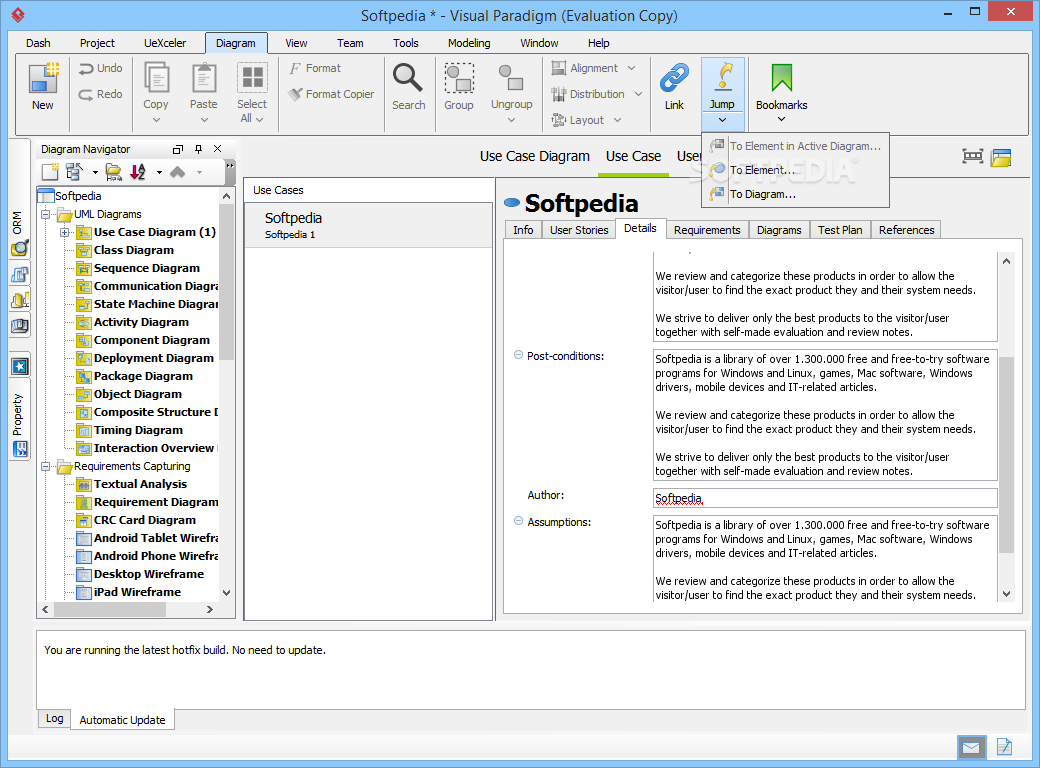This screenshot has height=768, width=1040.
Task: Click the open folder icon in Navigator
Action: click(x=113, y=172)
